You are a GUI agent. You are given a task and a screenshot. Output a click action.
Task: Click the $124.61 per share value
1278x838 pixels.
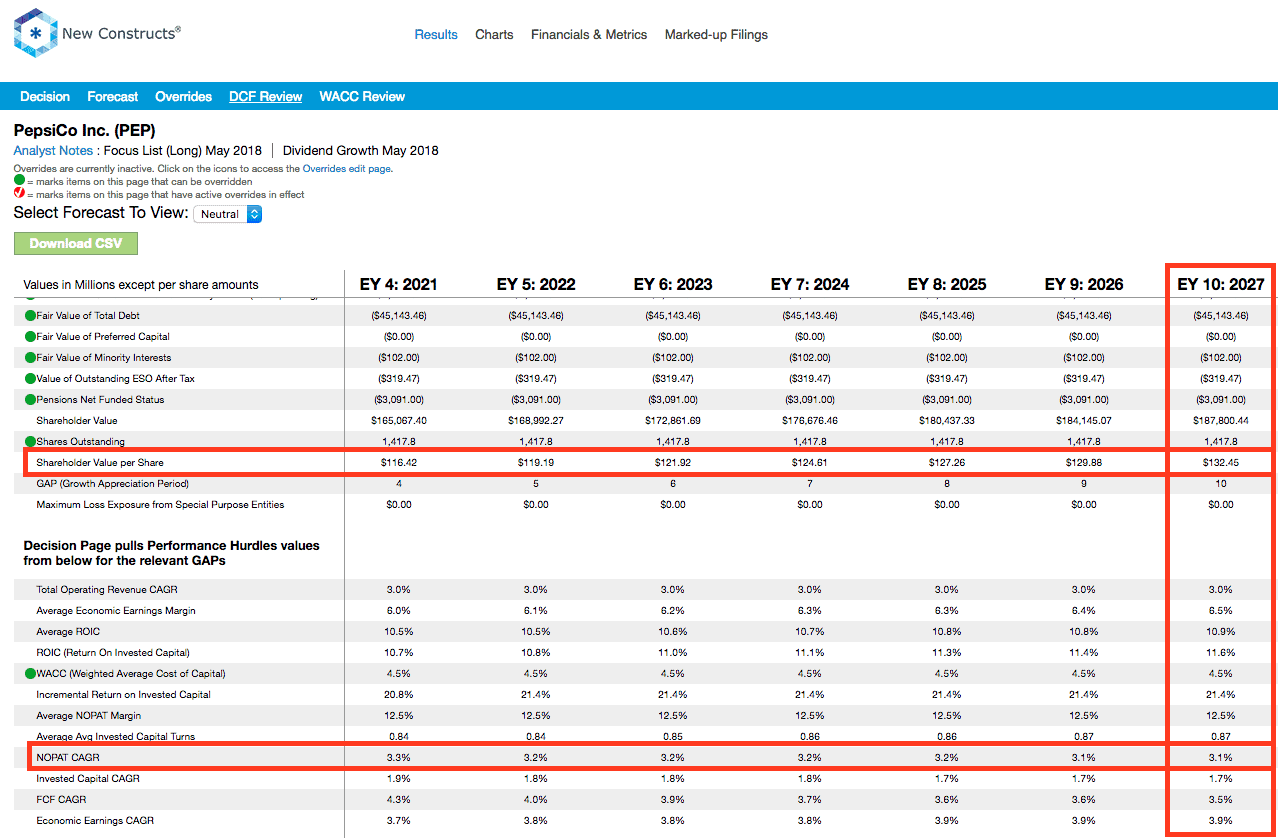pyautogui.click(x=810, y=462)
